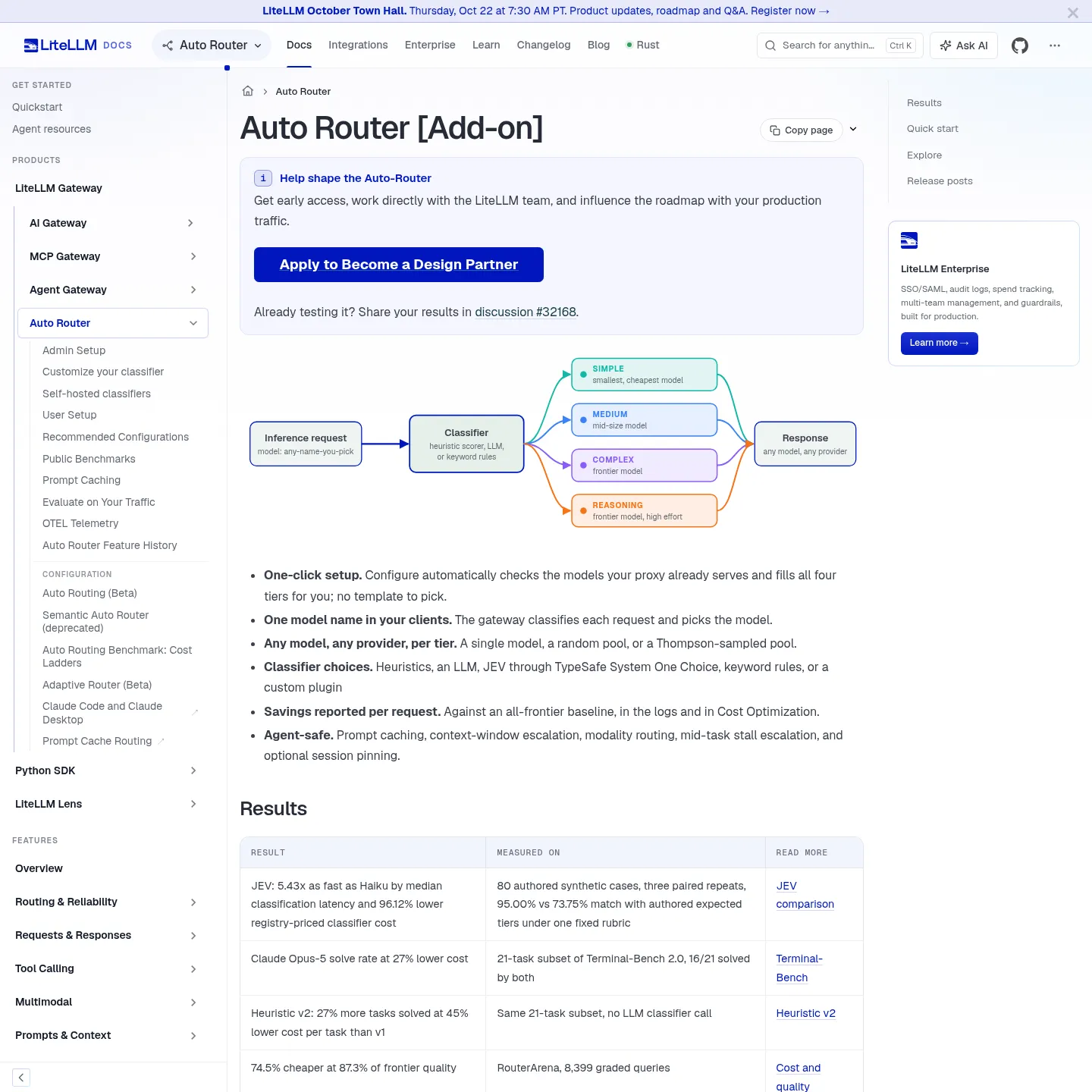Select the Docs nav tab

299,45
